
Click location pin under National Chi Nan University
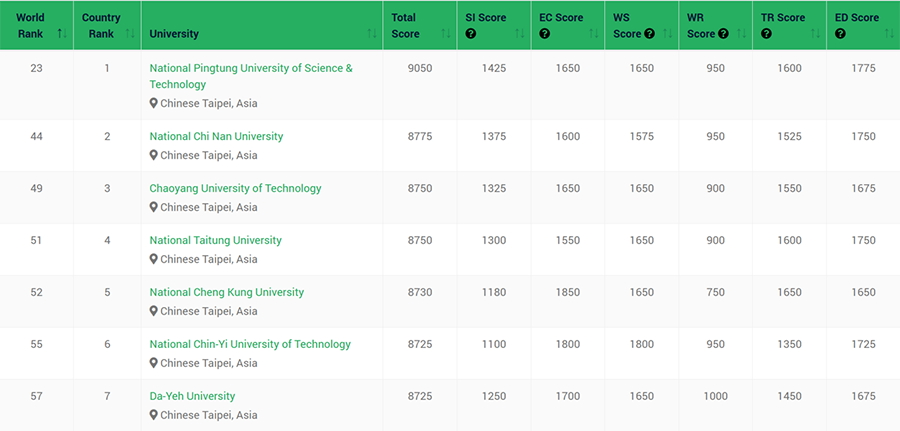(x=153, y=155)
